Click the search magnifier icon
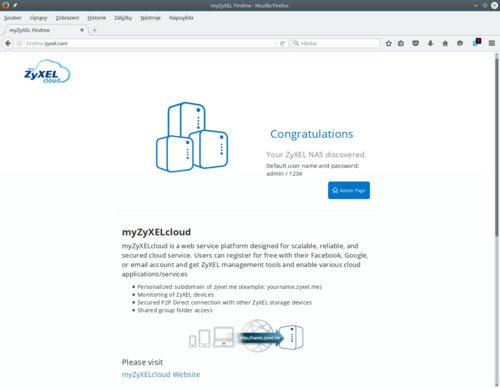Image resolution: width=500 pixels, height=388 pixels. point(296,43)
